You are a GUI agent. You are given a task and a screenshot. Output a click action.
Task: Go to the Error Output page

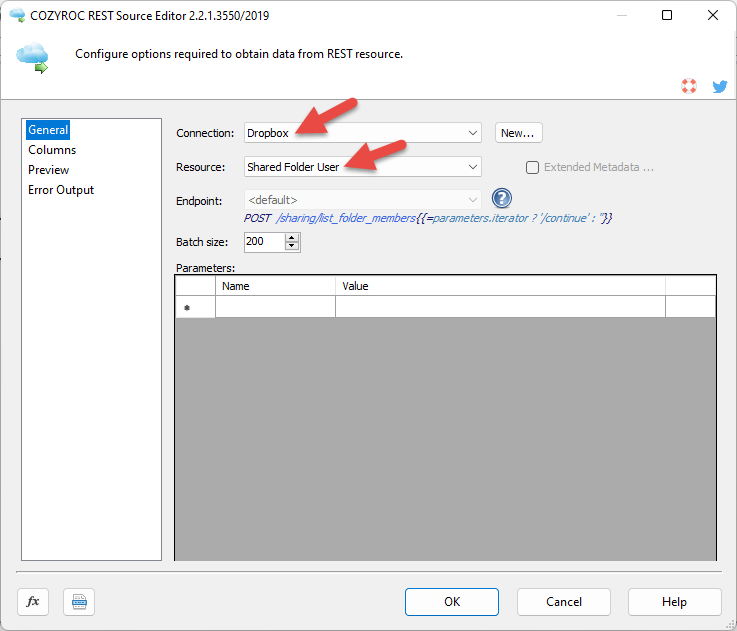click(61, 190)
